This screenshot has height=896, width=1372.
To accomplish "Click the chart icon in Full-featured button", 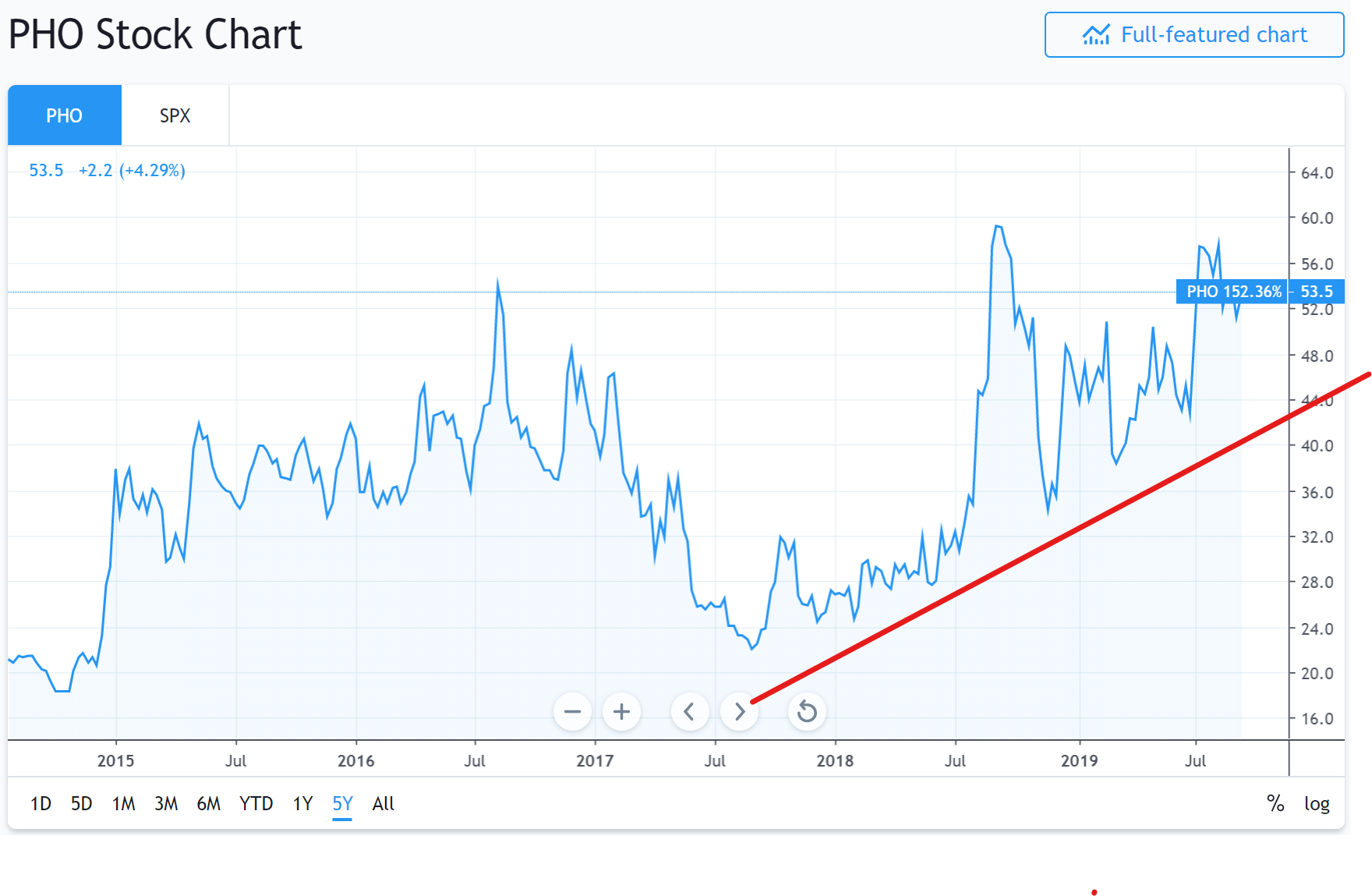I will 1096,35.
